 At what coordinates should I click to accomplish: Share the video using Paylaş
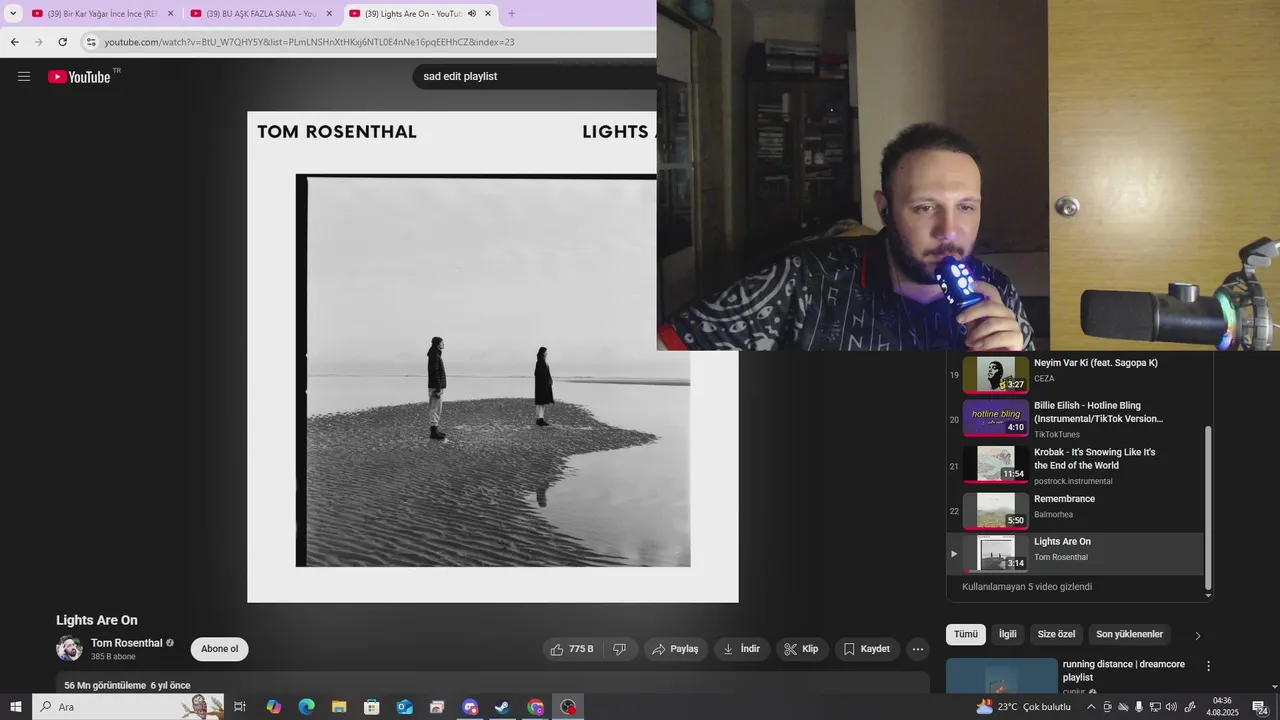[675, 649]
